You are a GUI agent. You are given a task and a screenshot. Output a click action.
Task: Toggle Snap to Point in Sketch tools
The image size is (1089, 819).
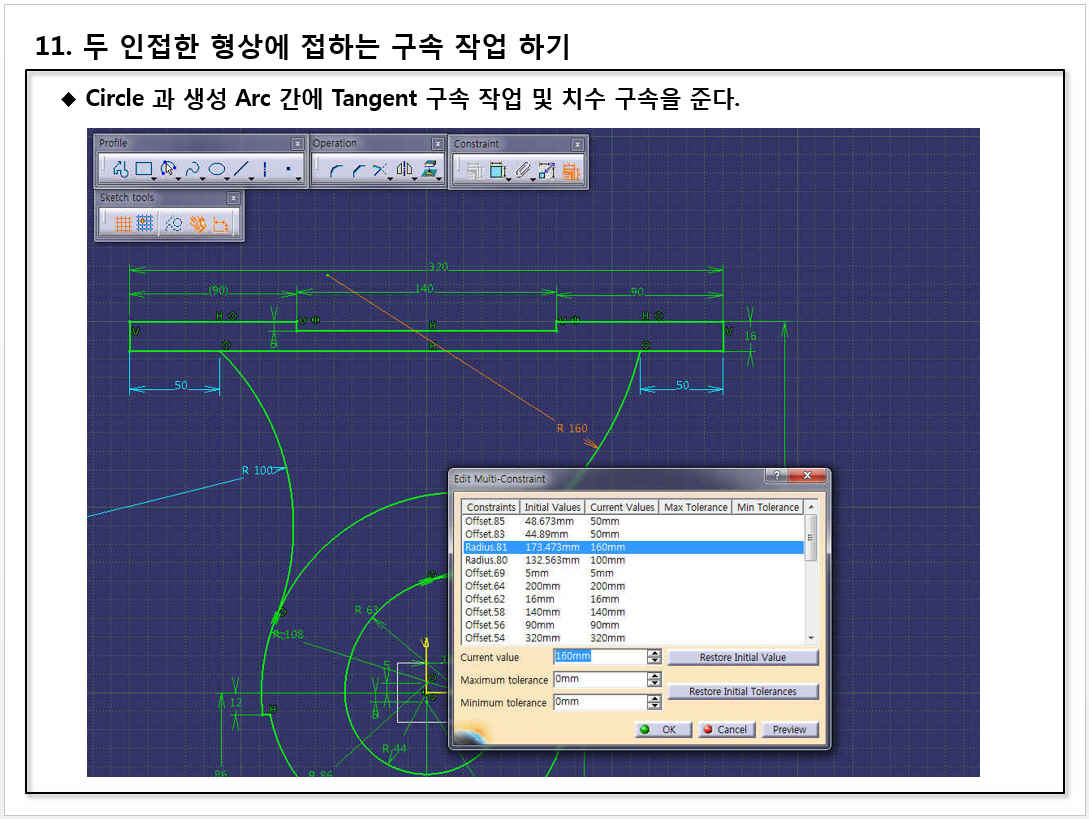pyautogui.click(x=145, y=225)
